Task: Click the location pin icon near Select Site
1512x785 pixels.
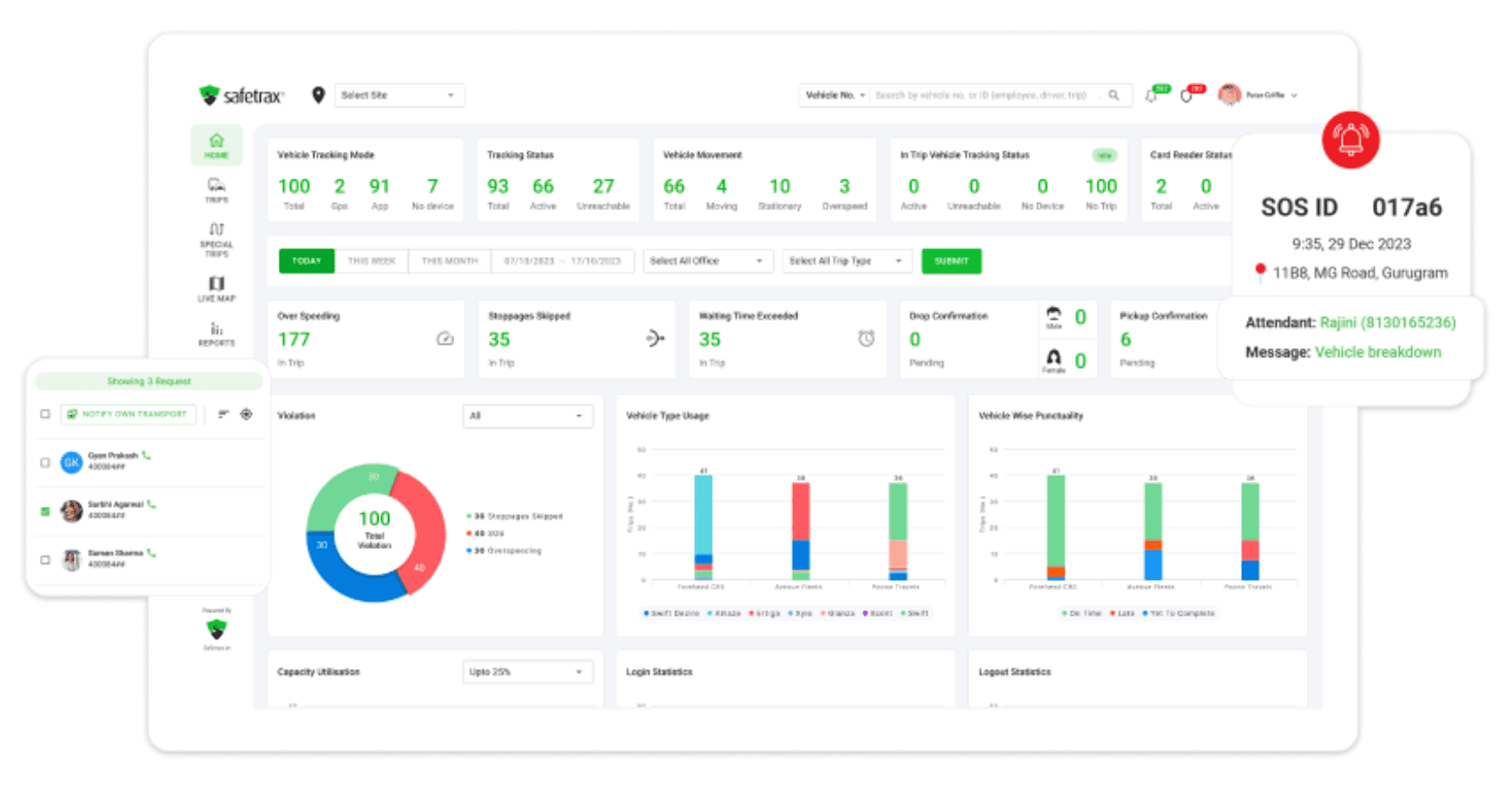Action: point(319,95)
